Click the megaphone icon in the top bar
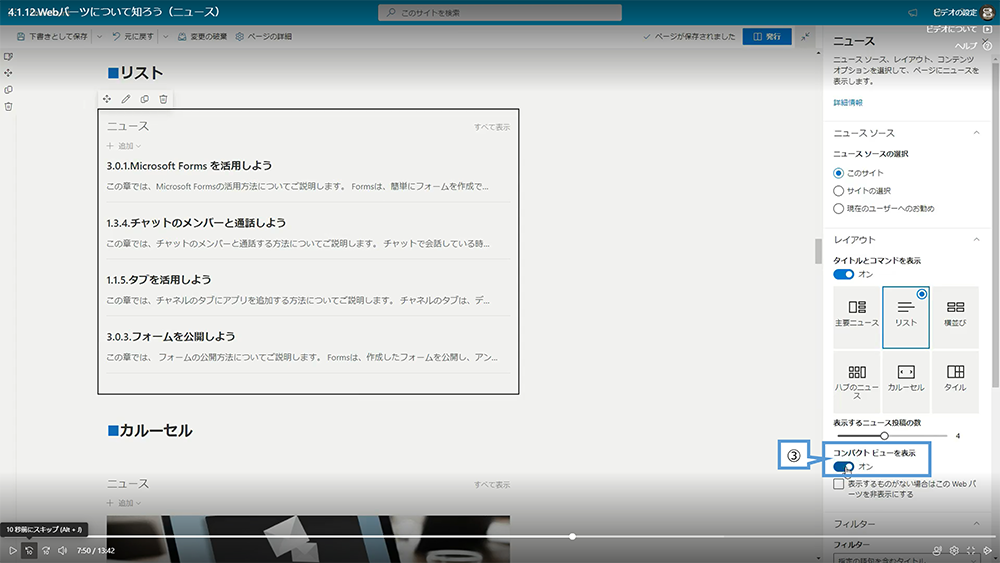1000x563 pixels. [x=913, y=12]
